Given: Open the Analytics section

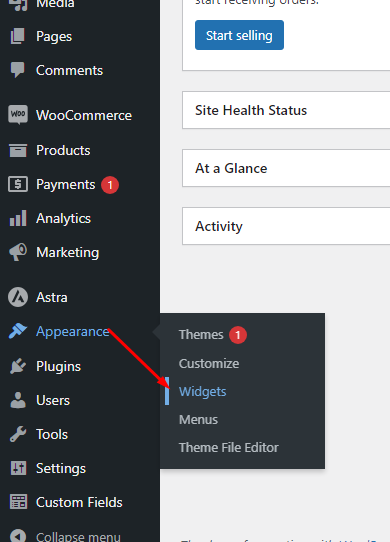Looking at the screenshot, I should (x=63, y=218).
